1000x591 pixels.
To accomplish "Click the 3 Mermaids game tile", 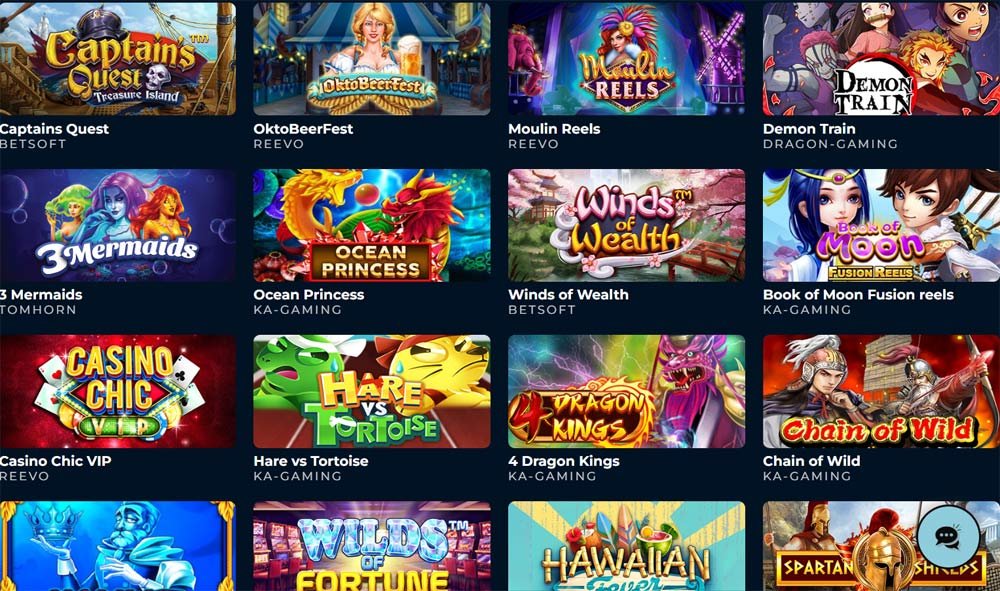I will tap(118, 225).
